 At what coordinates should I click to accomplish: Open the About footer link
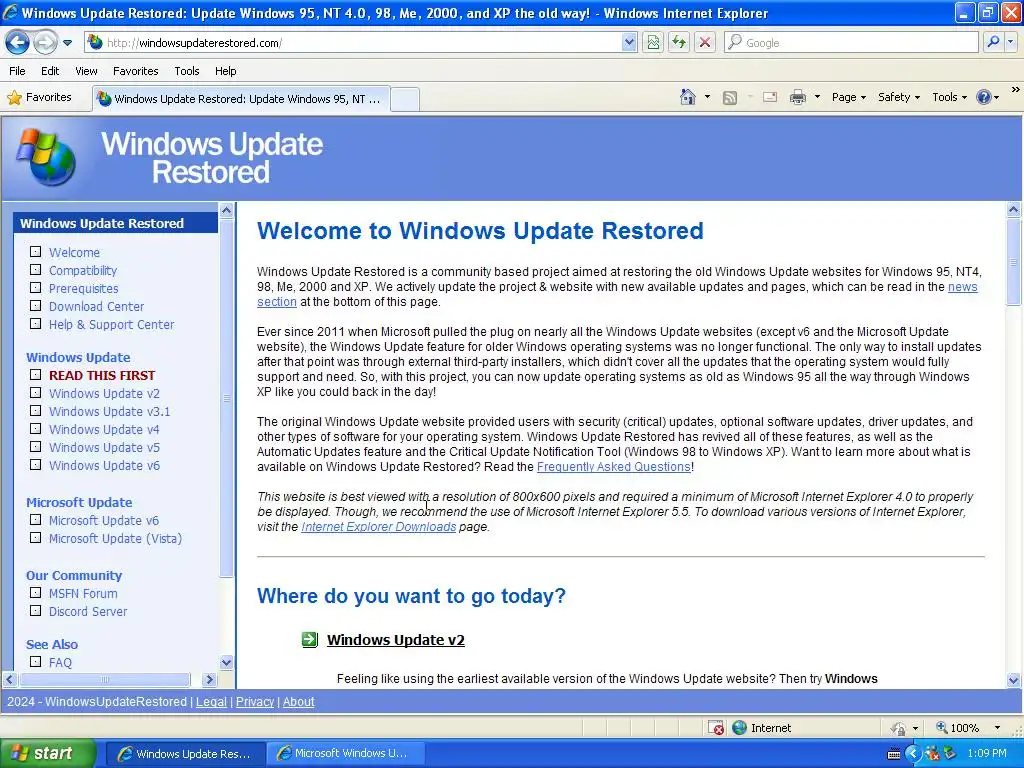[298, 701]
